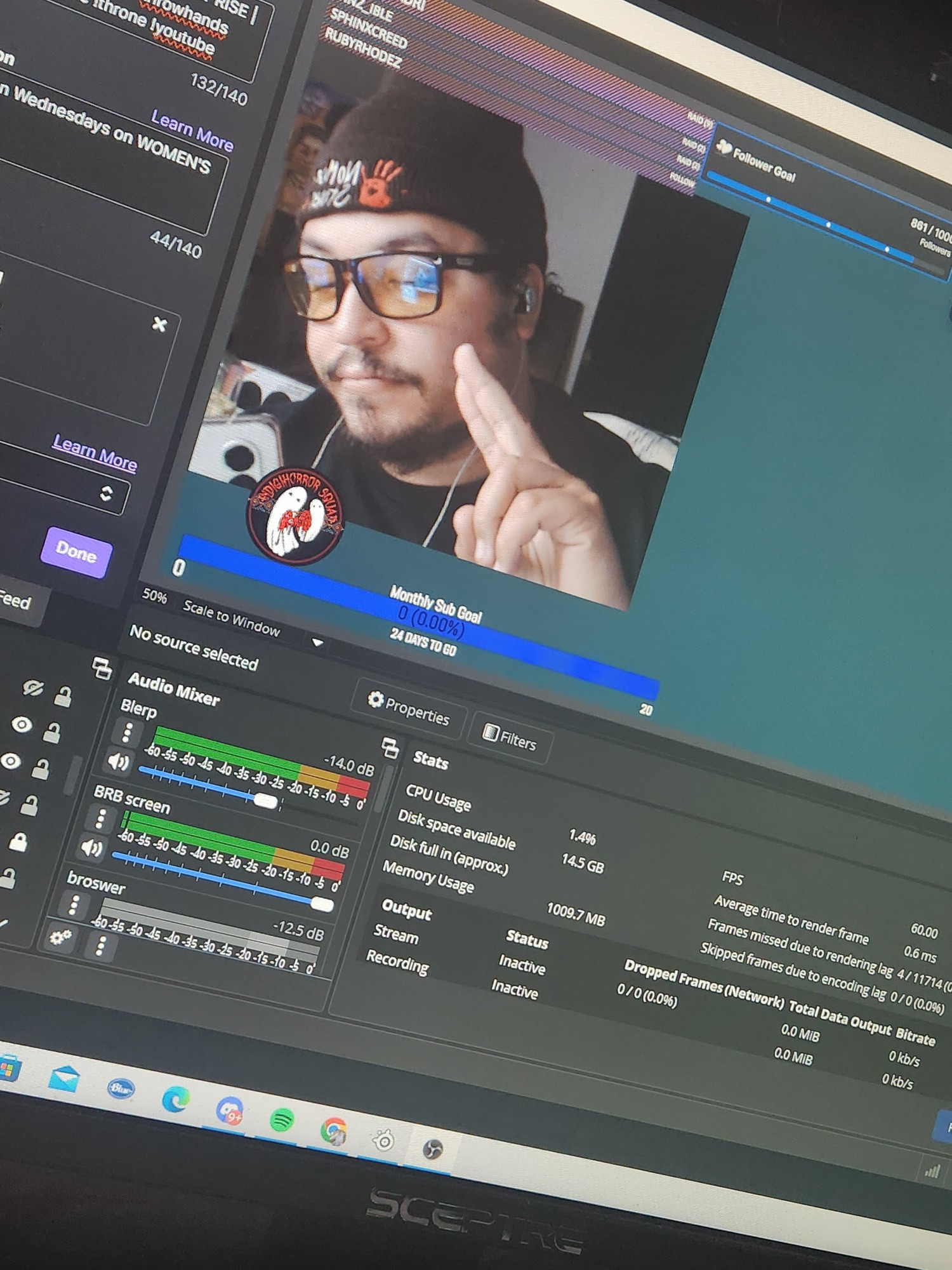
Task: Click the Memory Usage stat label
Action: (428, 876)
